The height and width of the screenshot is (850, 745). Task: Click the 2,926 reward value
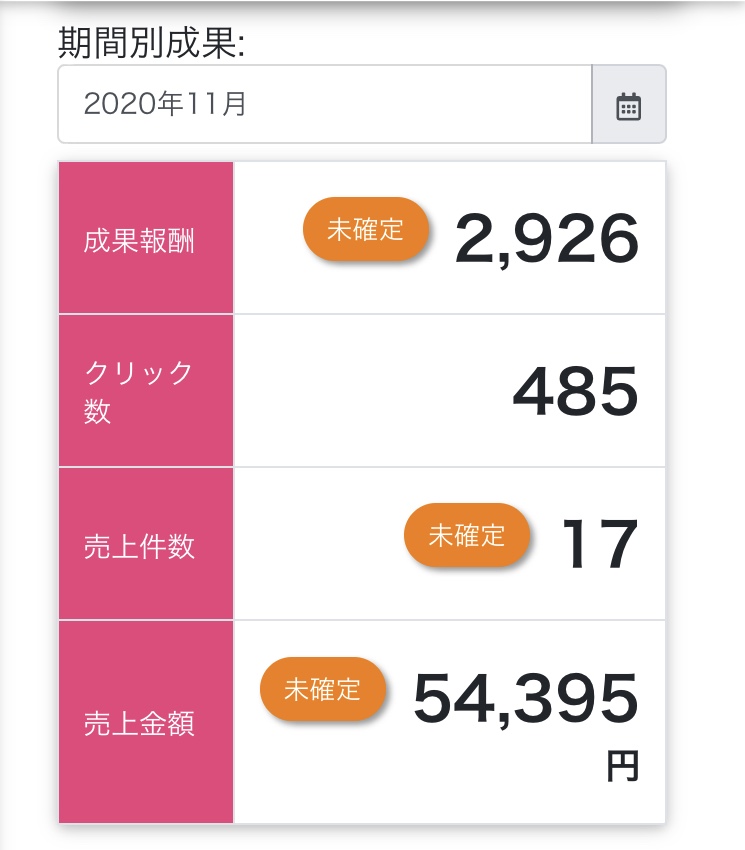click(x=547, y=239)
